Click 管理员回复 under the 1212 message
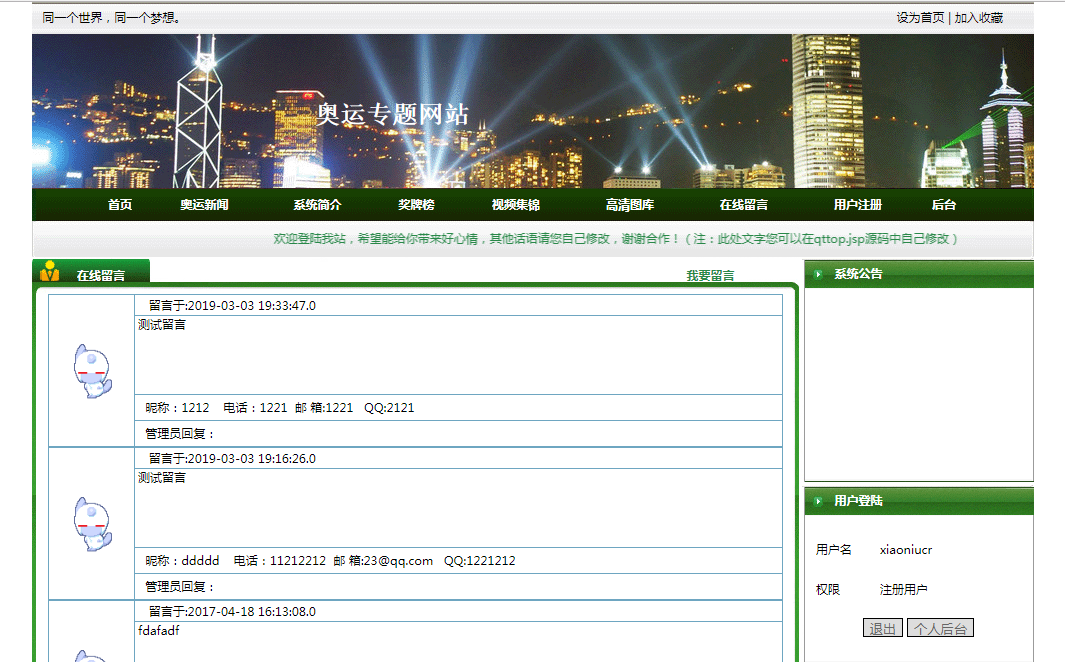This screenshot has width=1065, height=662. 180,433
